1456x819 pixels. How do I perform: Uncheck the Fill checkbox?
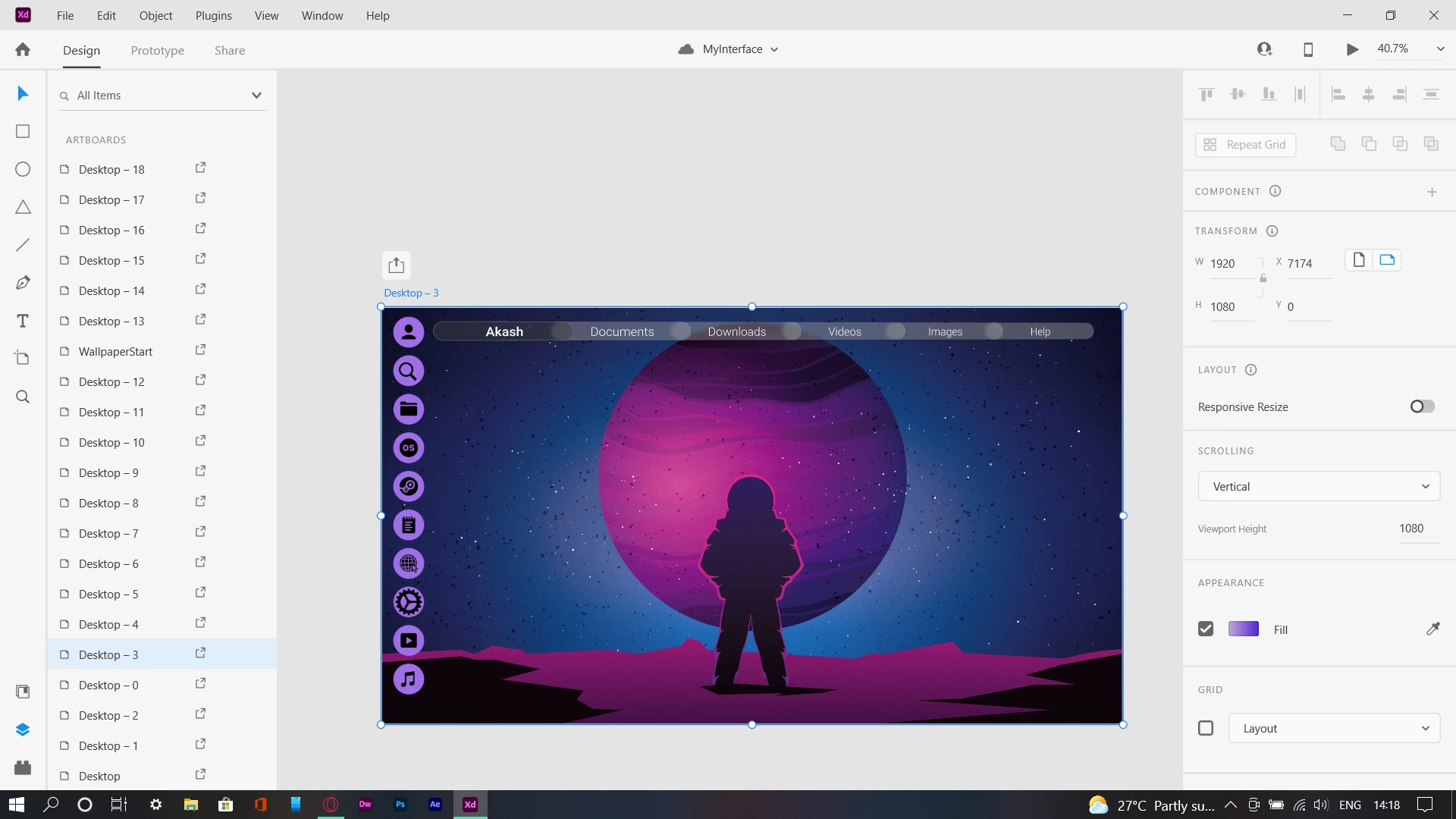click(1206, 629)
